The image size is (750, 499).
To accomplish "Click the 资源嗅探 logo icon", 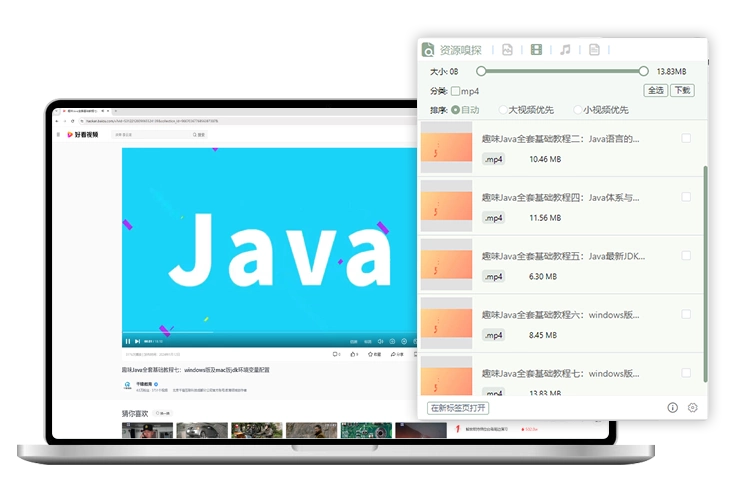I will click(428, 49).
